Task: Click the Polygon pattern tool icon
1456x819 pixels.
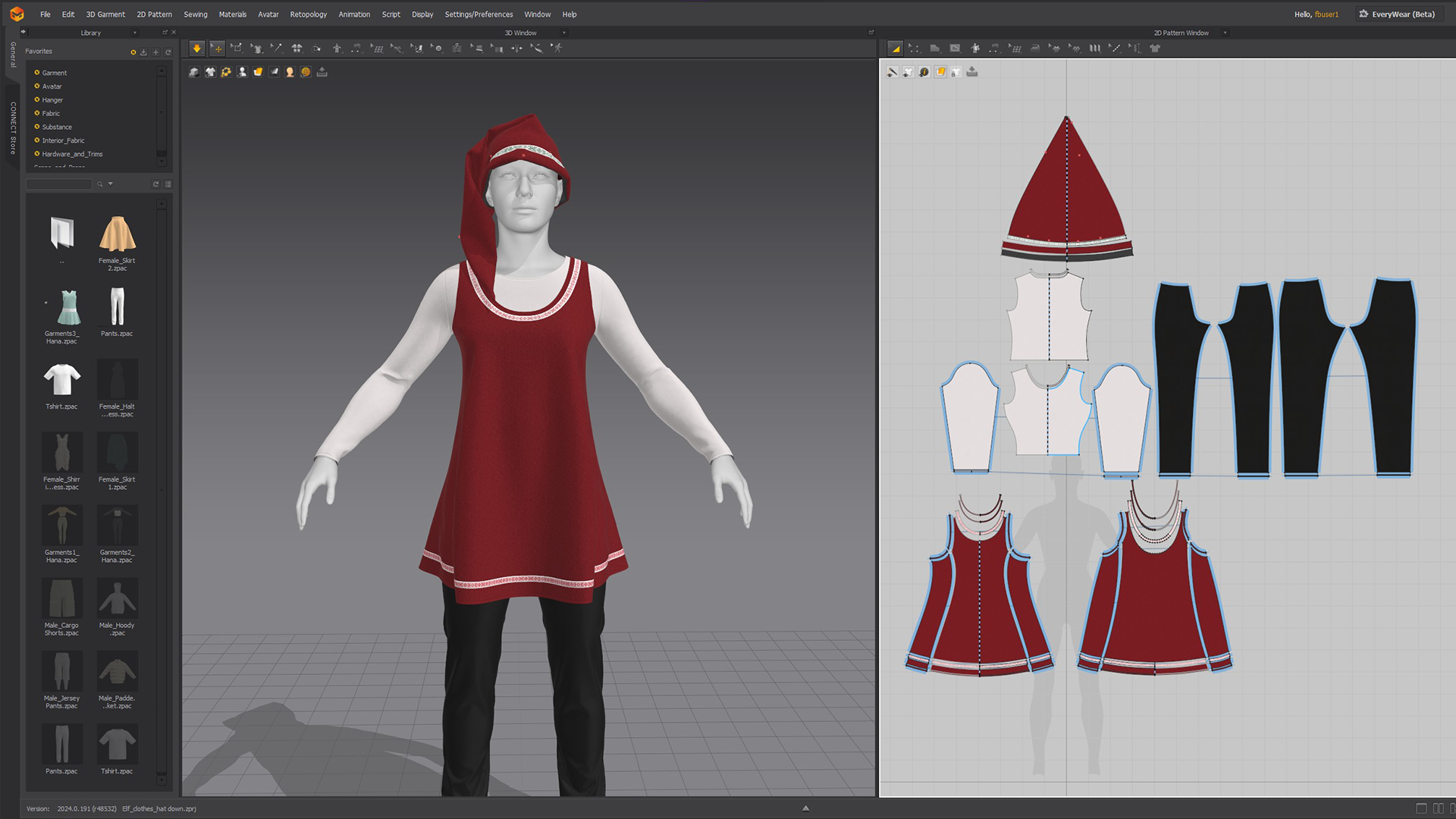Action: click(x=935, y=49)
